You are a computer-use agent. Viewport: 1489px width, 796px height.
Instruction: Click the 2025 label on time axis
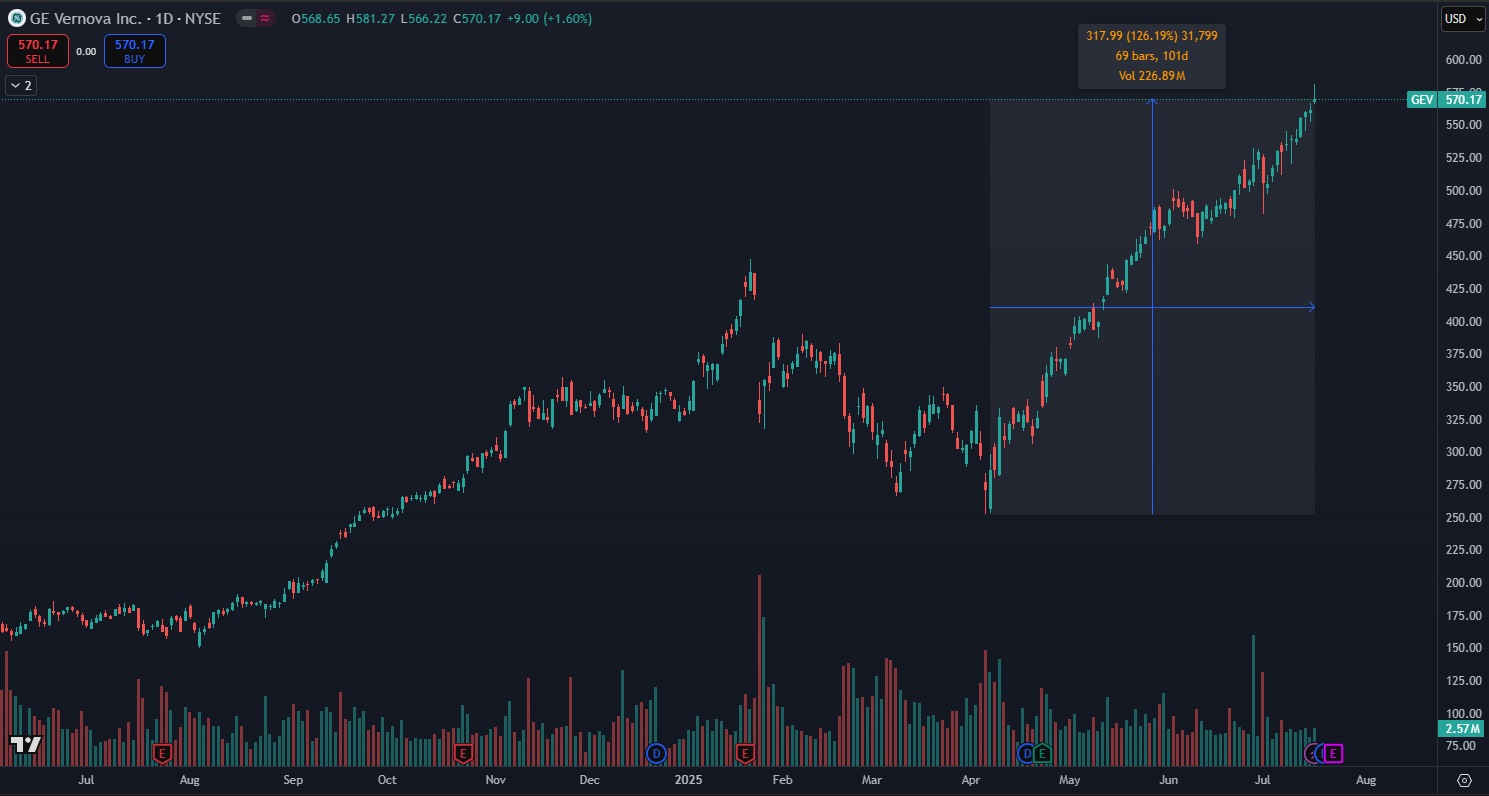(x=690, y=779)
